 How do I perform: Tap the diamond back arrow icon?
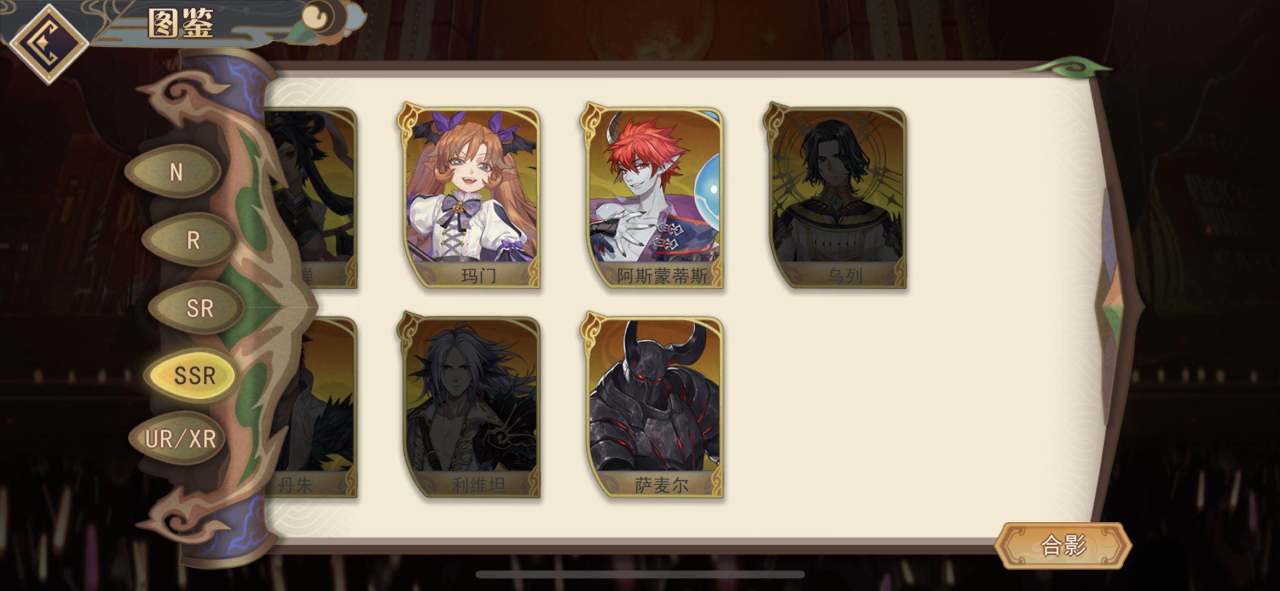[x=48, y=41]
